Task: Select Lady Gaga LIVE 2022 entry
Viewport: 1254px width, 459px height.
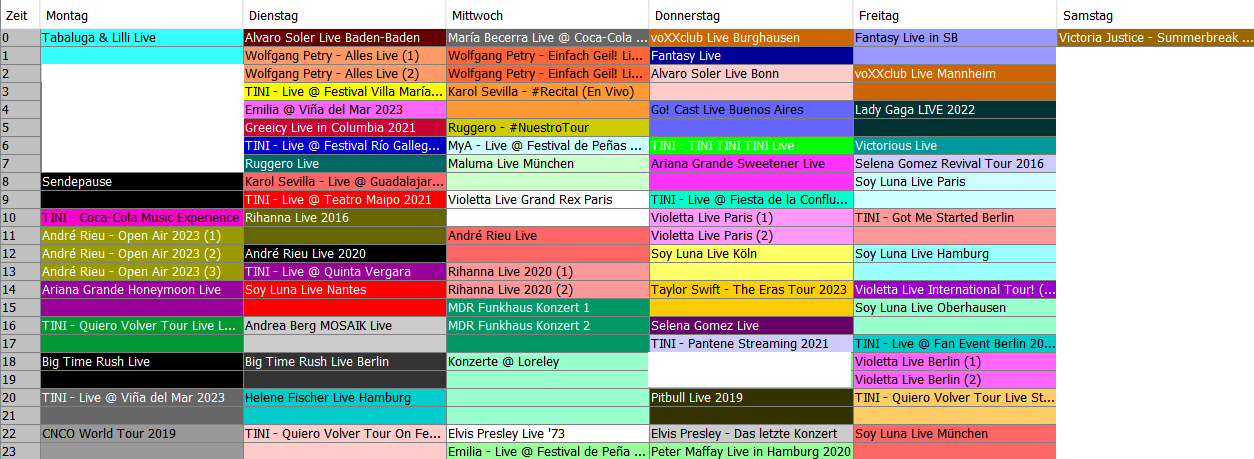Action: [954, 110]
